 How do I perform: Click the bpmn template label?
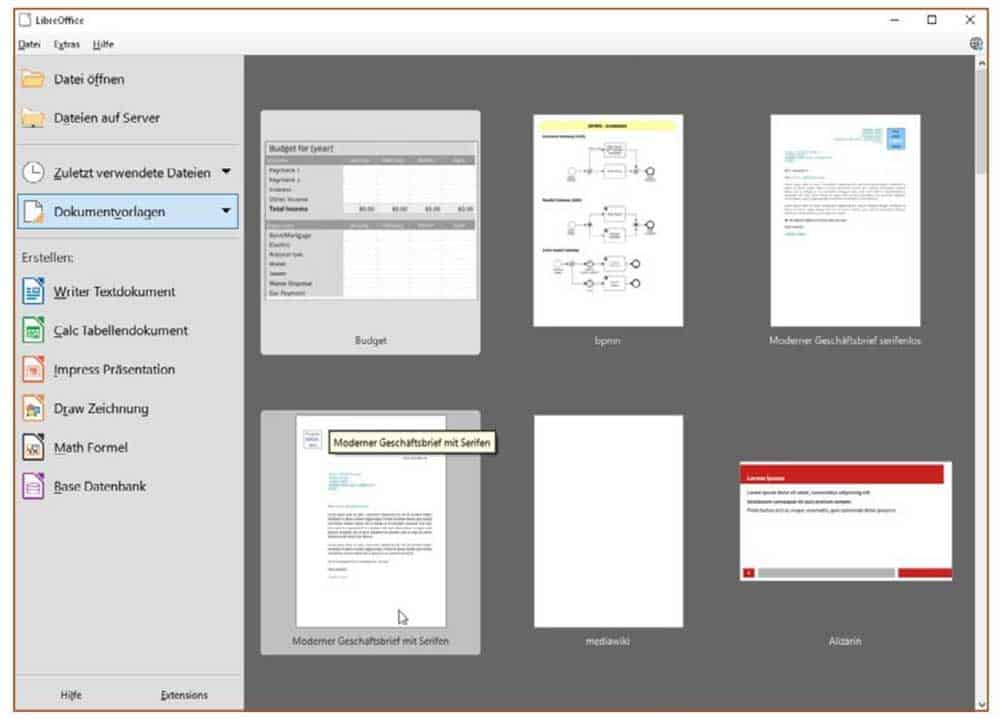point(607,341)
